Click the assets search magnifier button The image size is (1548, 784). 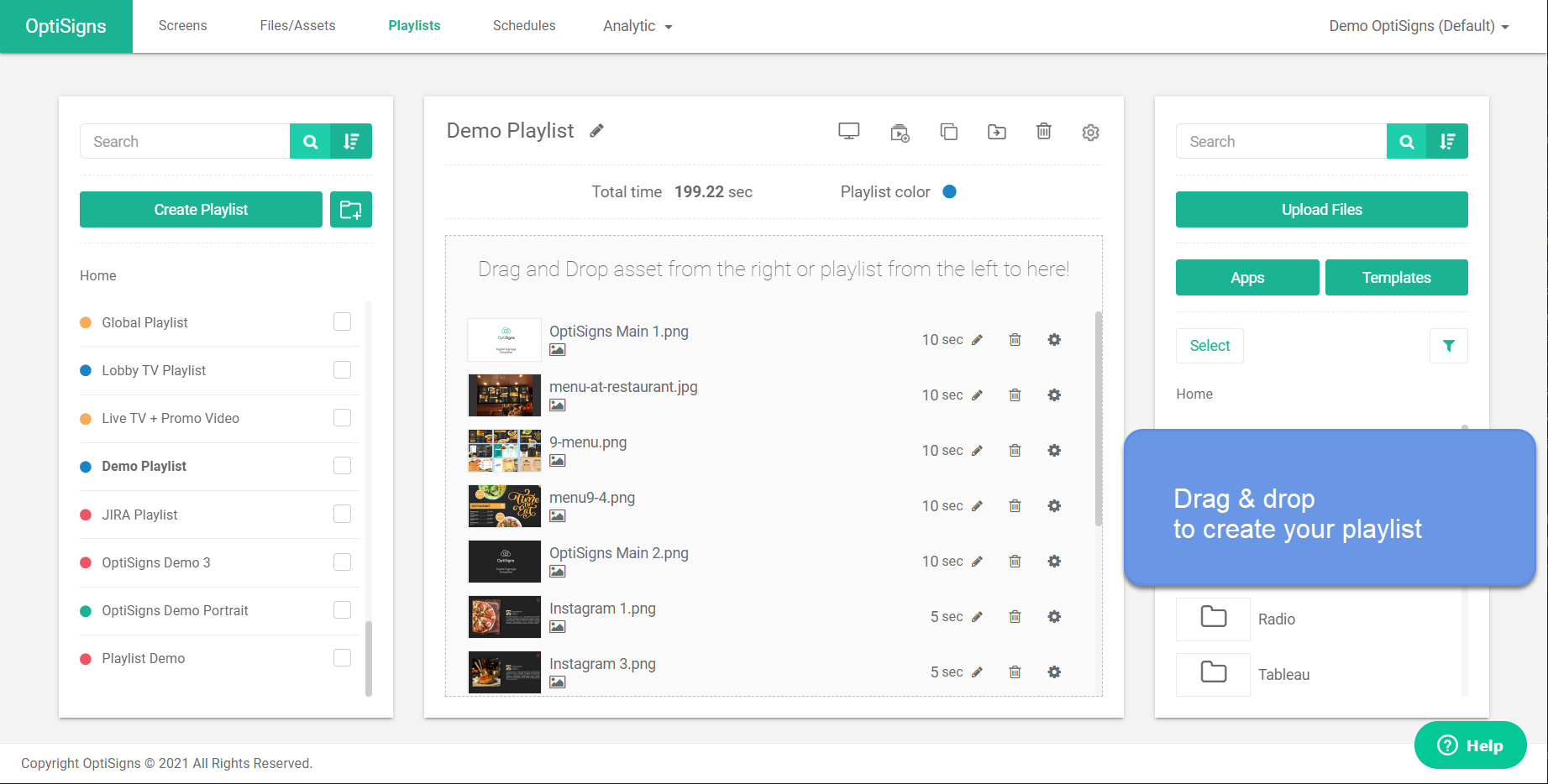coord(1407,141)
